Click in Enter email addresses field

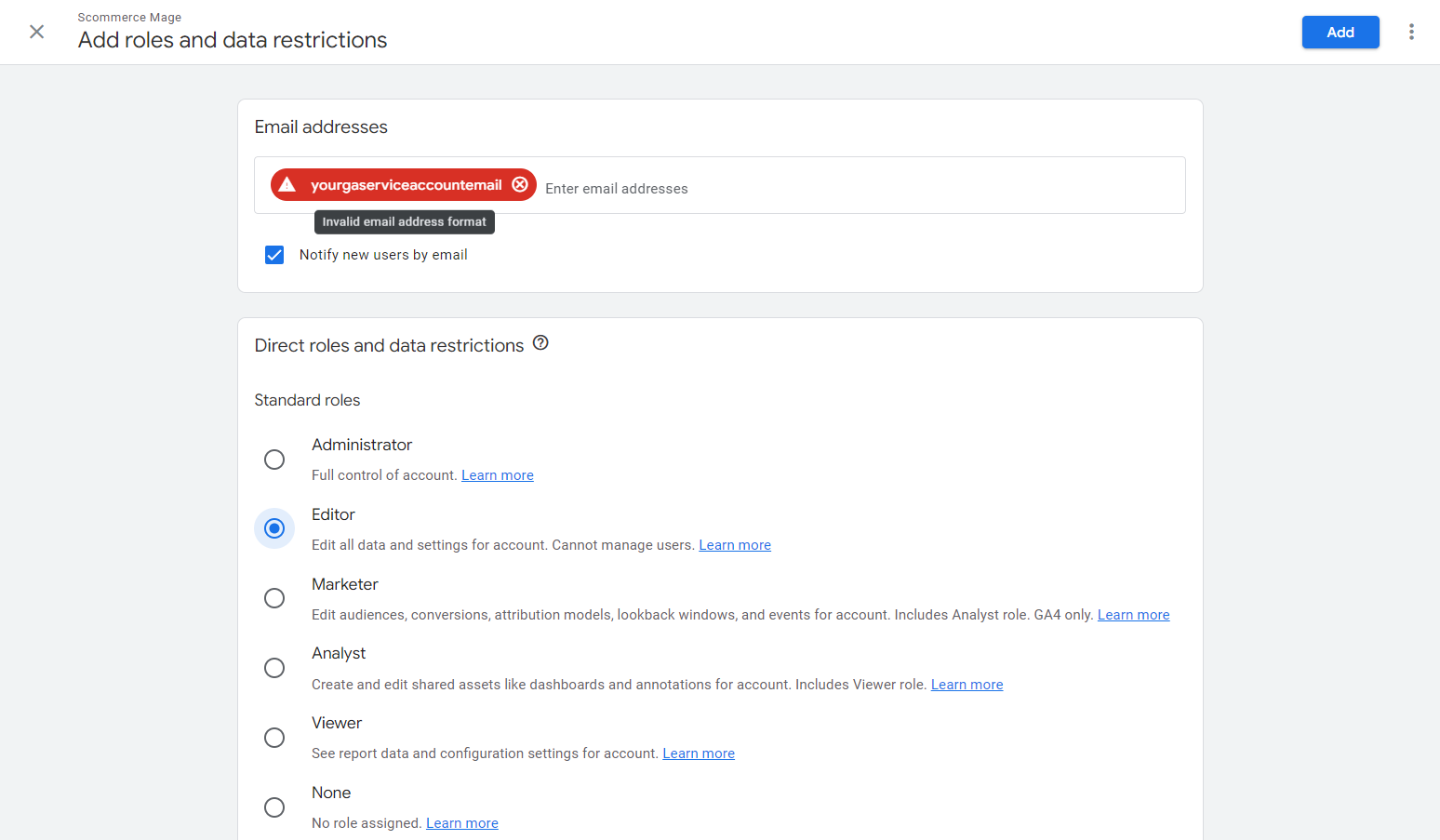pos(837,188)
